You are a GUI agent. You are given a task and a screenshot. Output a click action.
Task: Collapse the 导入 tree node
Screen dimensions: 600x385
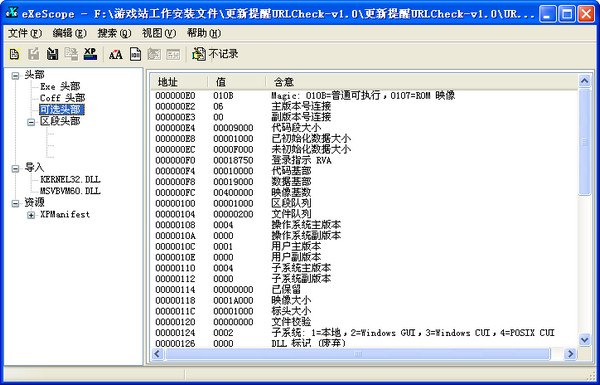(x=15, y=169)
